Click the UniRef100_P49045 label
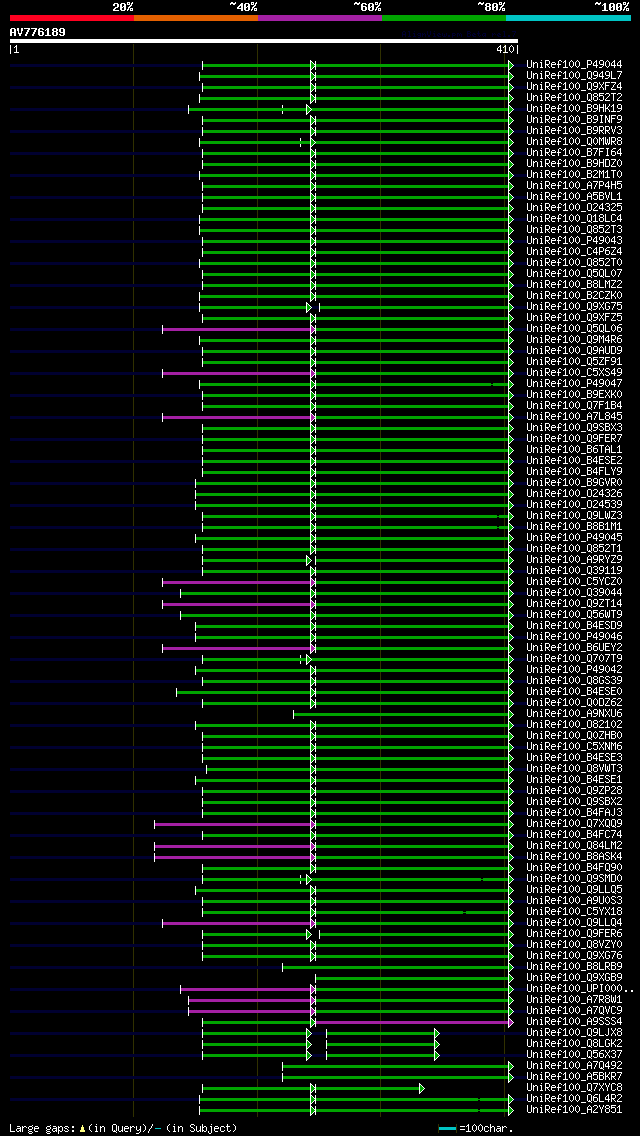The width and height of the screenshot is (640, 1136). pos(574,538)
